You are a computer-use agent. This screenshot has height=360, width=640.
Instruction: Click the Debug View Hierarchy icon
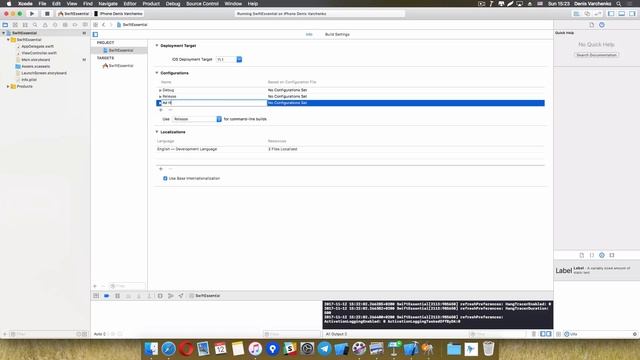[x=160, y=296]
